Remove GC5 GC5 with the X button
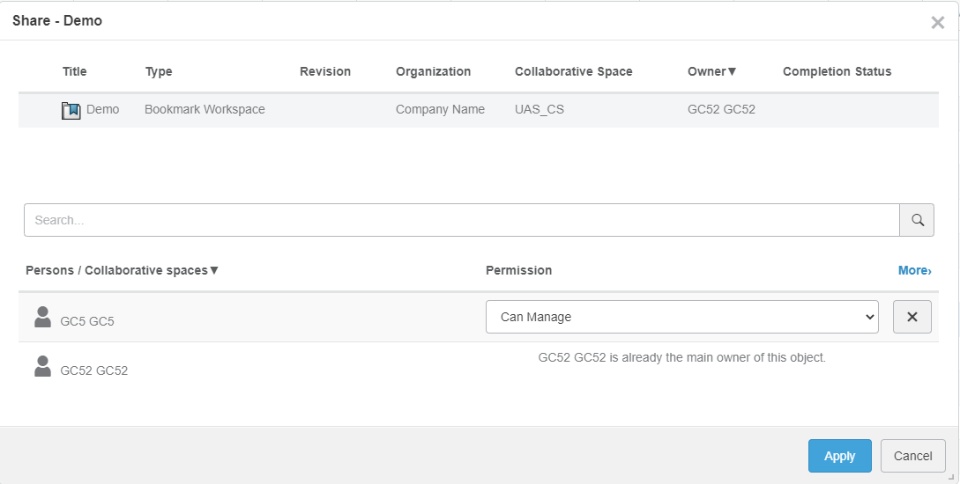Viewport: 960px width, 484px height. pos(912,317)
